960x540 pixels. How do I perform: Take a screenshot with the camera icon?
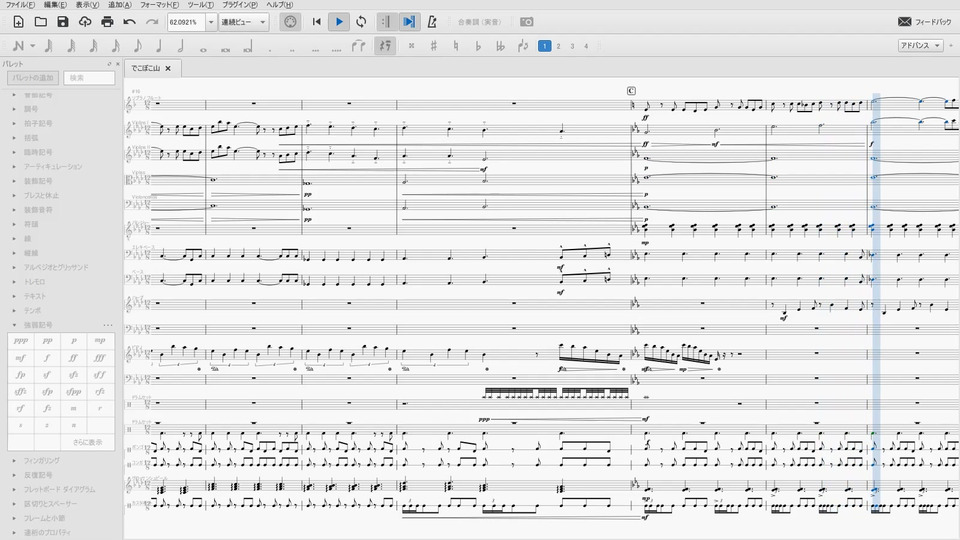(x=527, y=22)
